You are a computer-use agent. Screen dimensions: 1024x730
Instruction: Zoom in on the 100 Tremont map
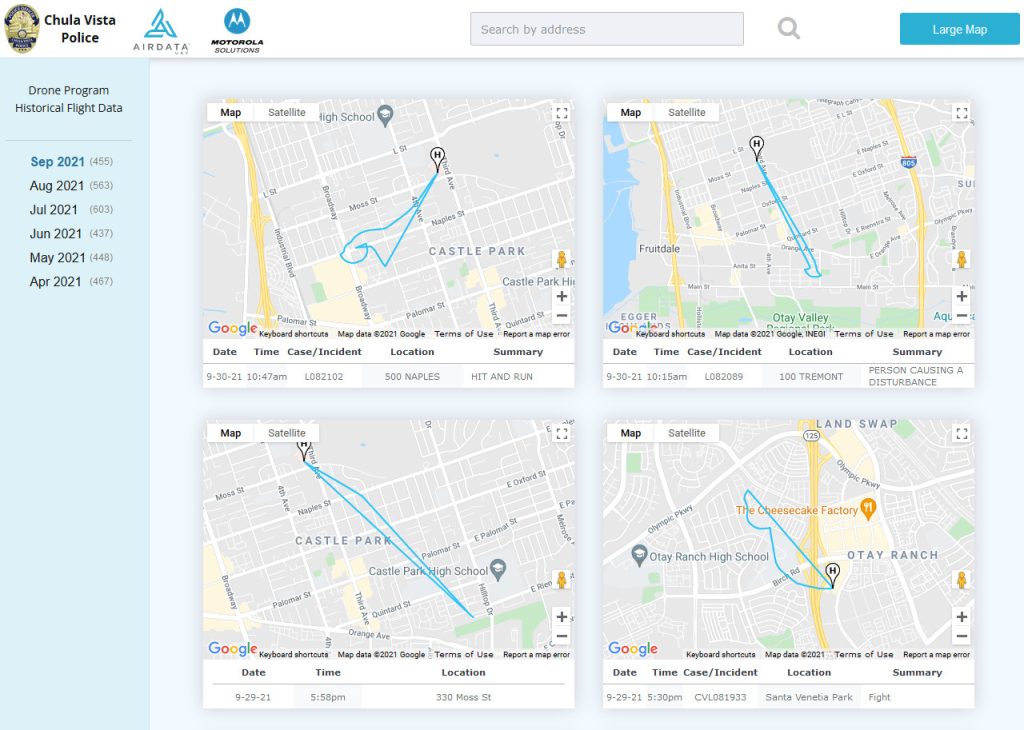tap(961, 296)
